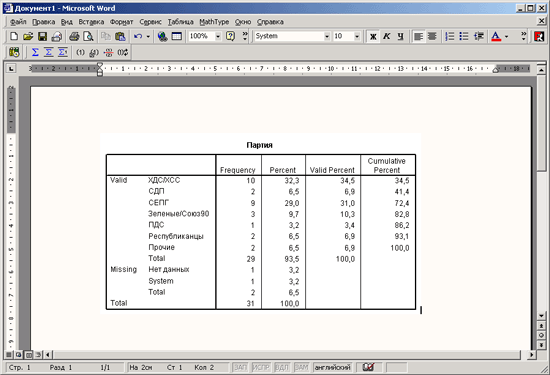Toggle align left paragraph button

[x=418, y=36]
